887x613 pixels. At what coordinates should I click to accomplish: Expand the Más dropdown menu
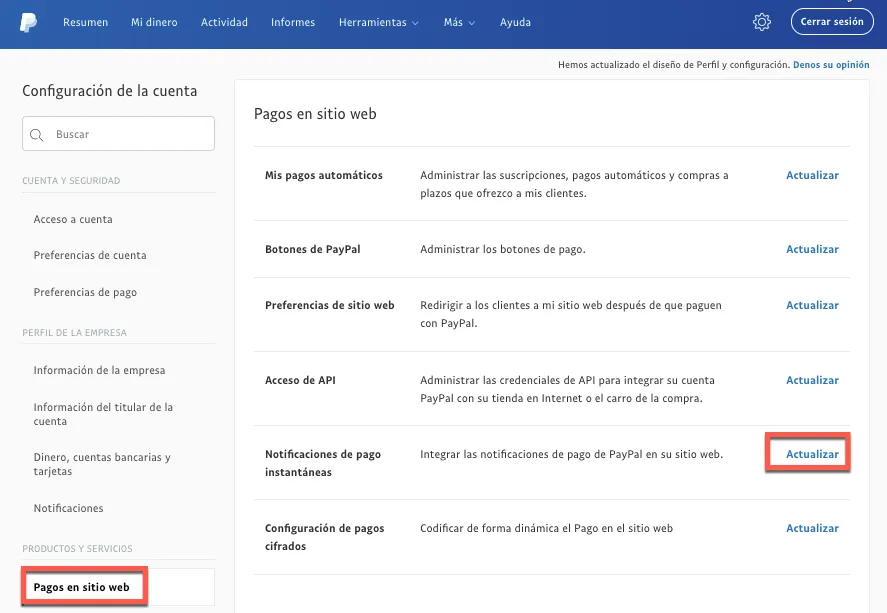click(x=459, y=23)
